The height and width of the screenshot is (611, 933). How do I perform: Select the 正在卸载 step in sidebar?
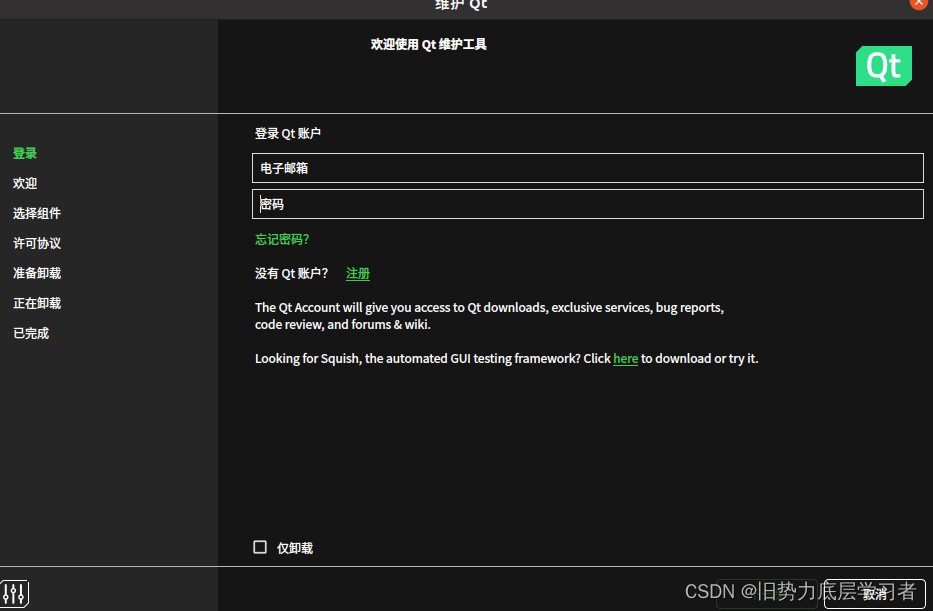coord(37,303)
